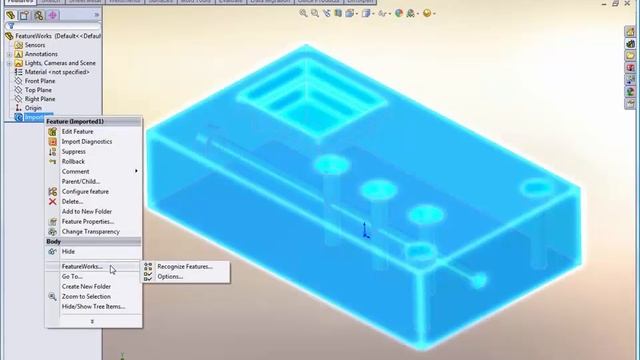Switch to ConfigurationManager tab icon
This screenshot has width=640, height=360.
click(38, 16)
